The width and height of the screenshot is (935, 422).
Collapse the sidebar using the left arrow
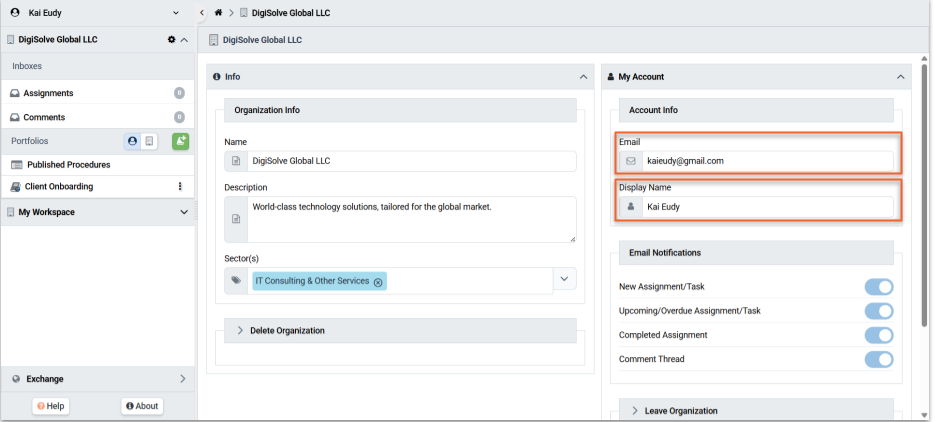coord(202,13)
